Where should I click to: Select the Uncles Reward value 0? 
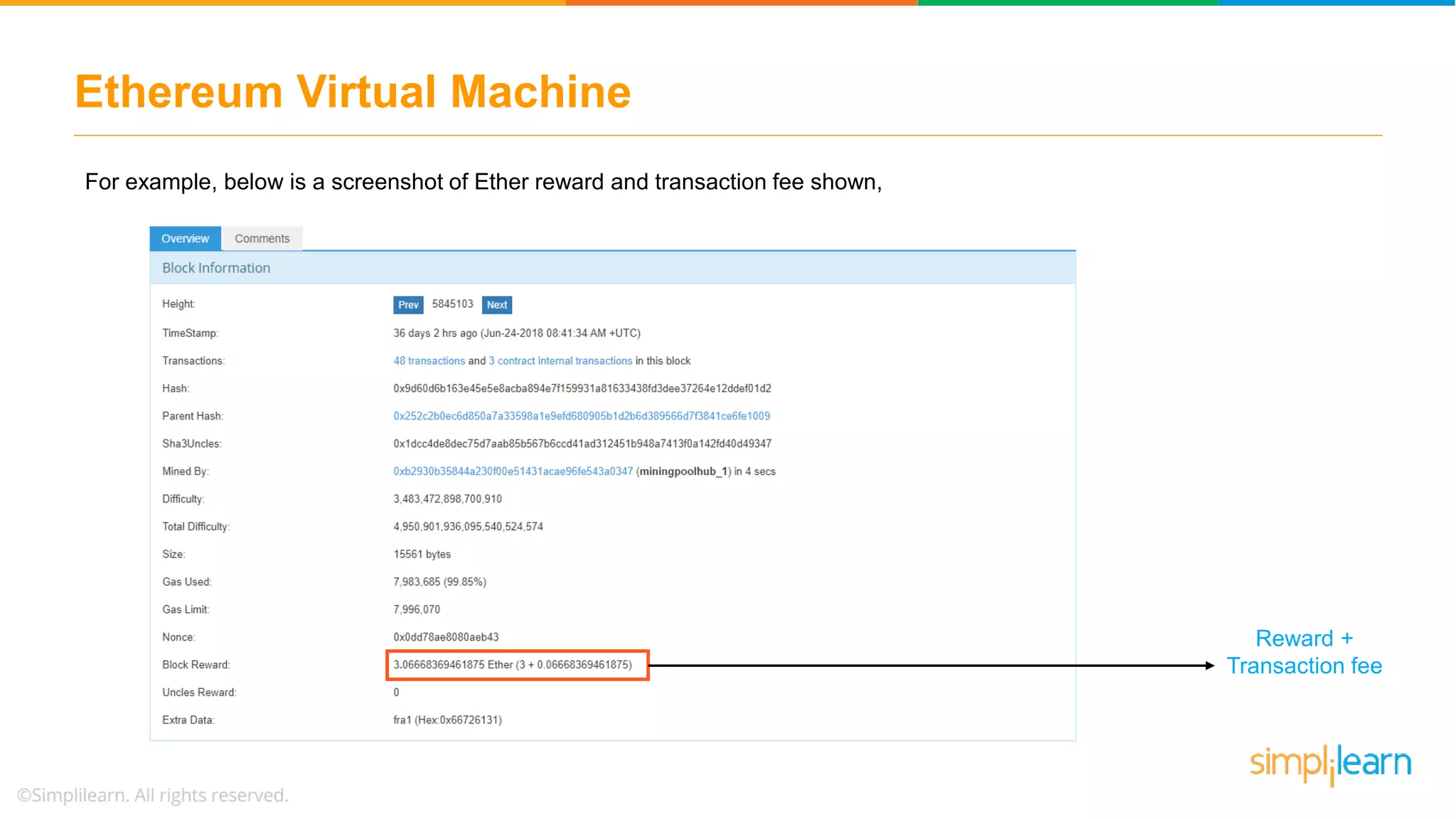tap(396, 692)
